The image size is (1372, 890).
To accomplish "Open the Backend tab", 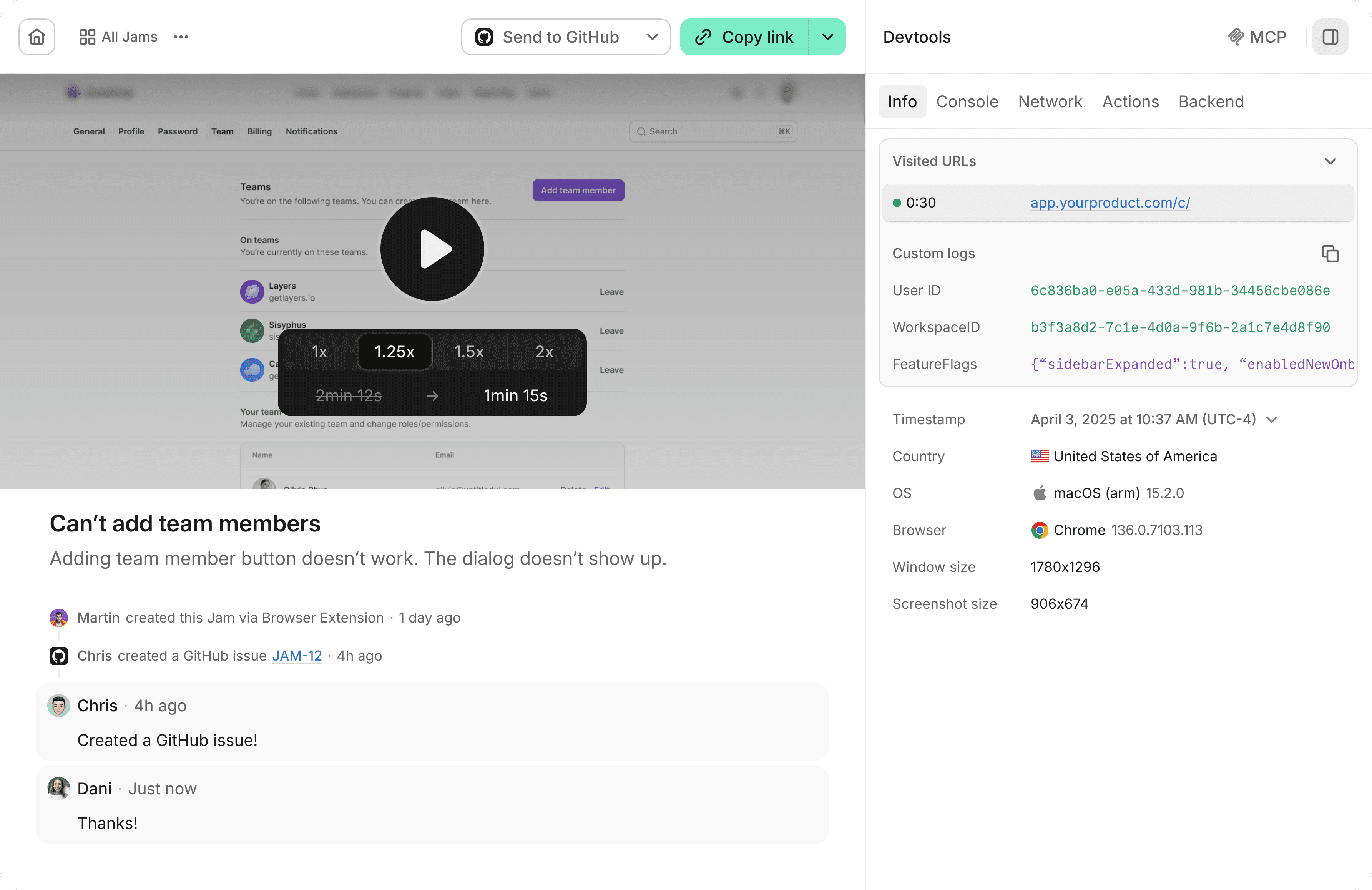I will click(1211, 101).
